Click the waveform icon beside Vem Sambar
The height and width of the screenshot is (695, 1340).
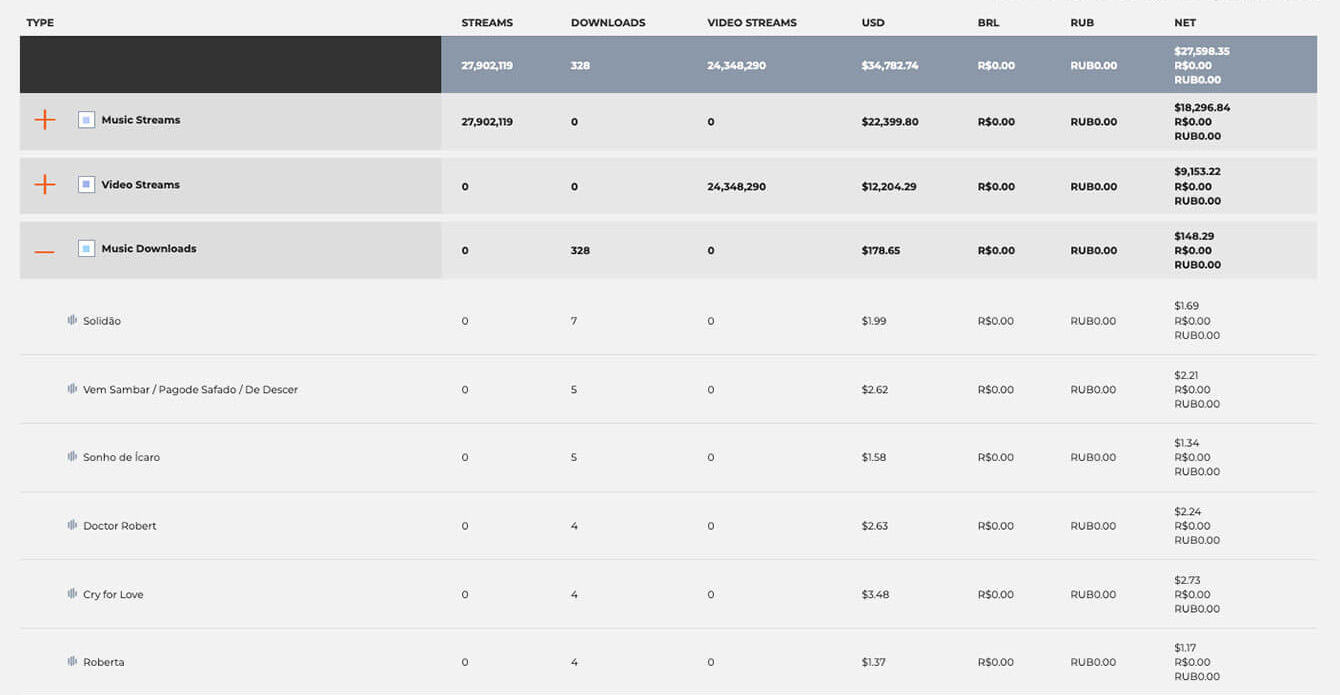72,389
